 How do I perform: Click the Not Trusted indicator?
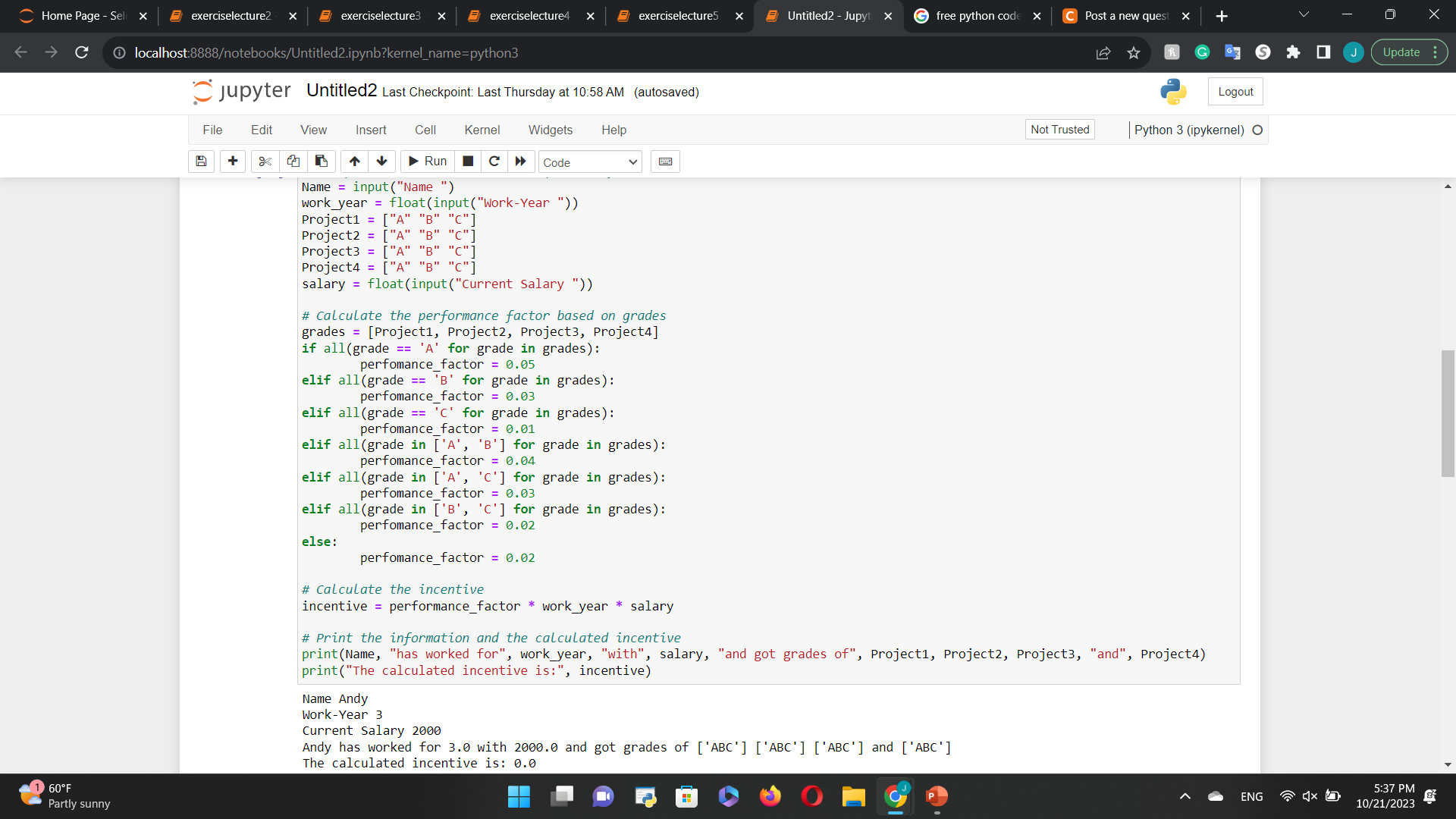tap(1059, 129)
